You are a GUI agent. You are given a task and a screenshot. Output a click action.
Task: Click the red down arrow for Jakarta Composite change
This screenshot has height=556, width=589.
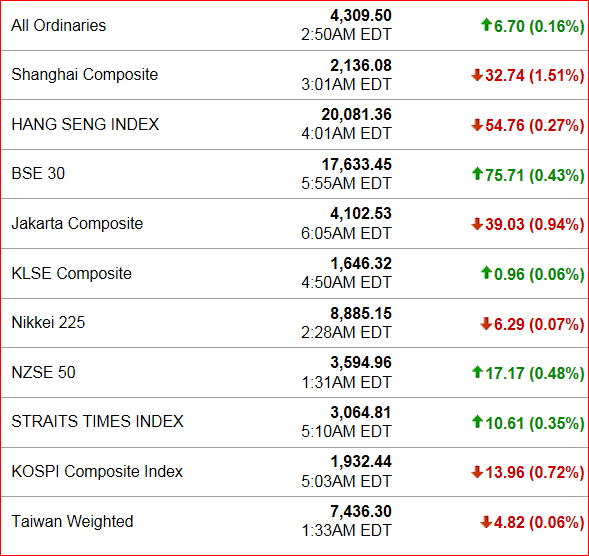(477, 224)
